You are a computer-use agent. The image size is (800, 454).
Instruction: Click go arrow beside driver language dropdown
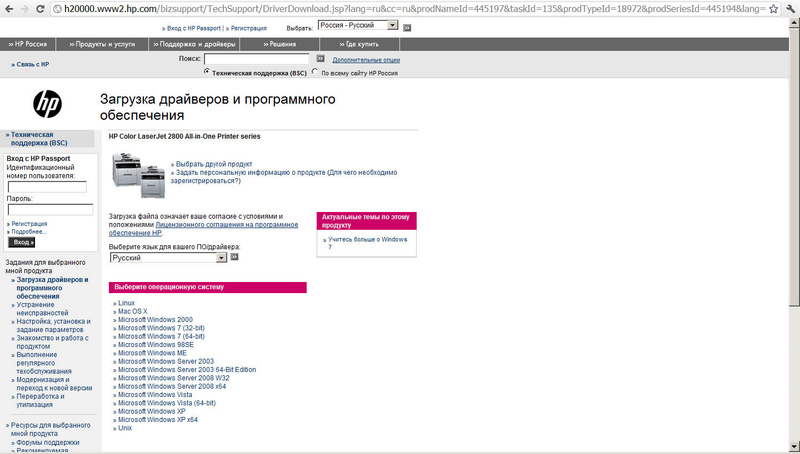pyautogui.click(x=234, y=257)
